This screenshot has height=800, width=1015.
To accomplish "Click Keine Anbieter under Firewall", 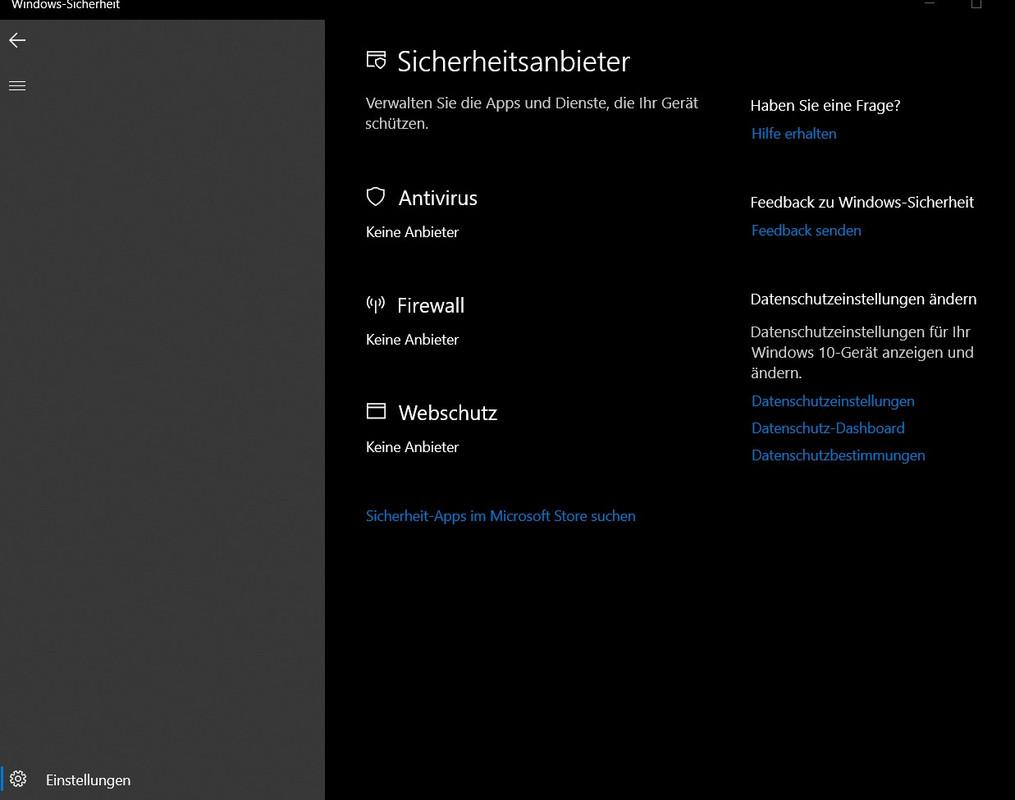I will click(x=412, y=339).
